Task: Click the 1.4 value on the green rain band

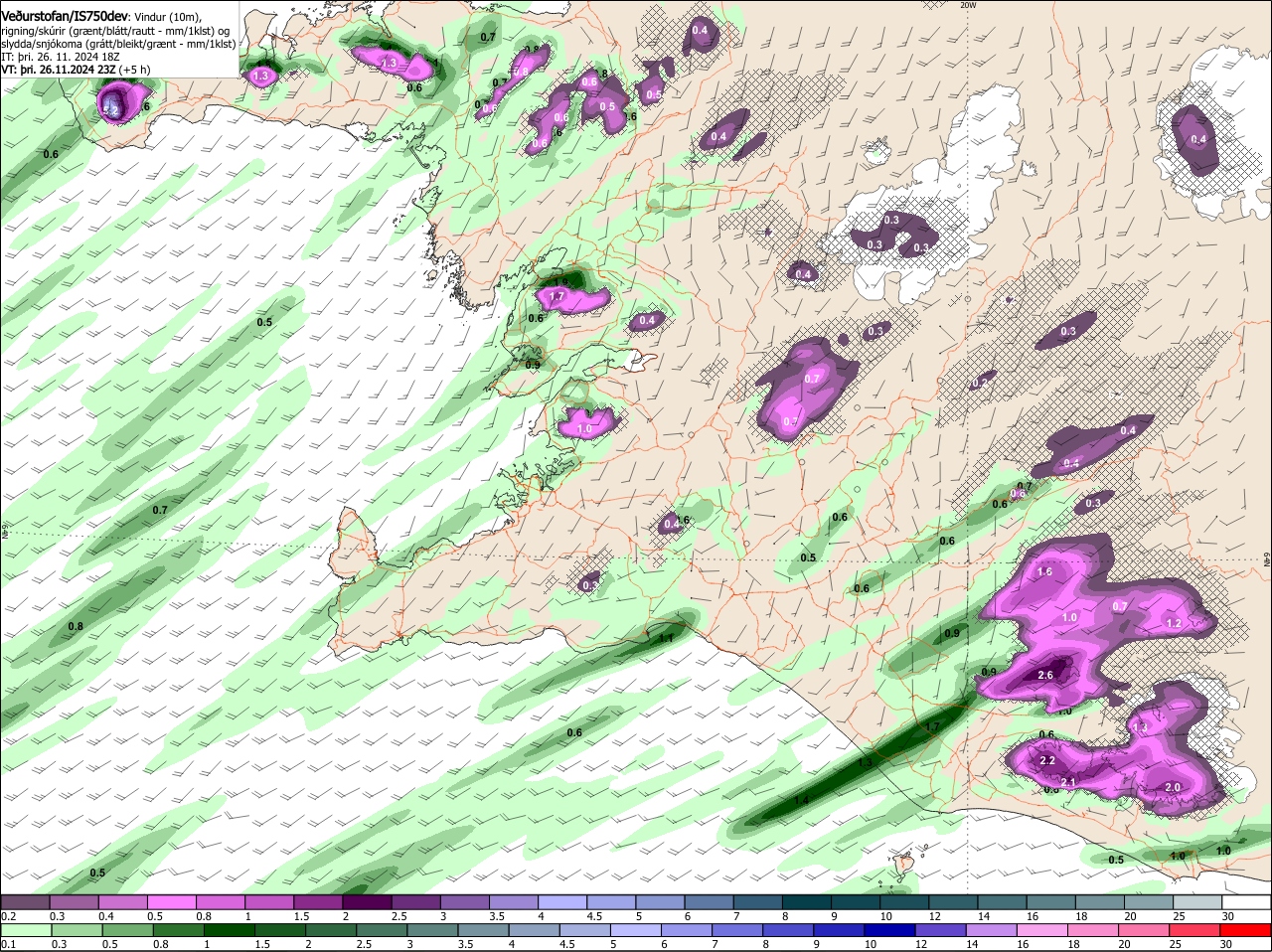Action: (801, 800)
